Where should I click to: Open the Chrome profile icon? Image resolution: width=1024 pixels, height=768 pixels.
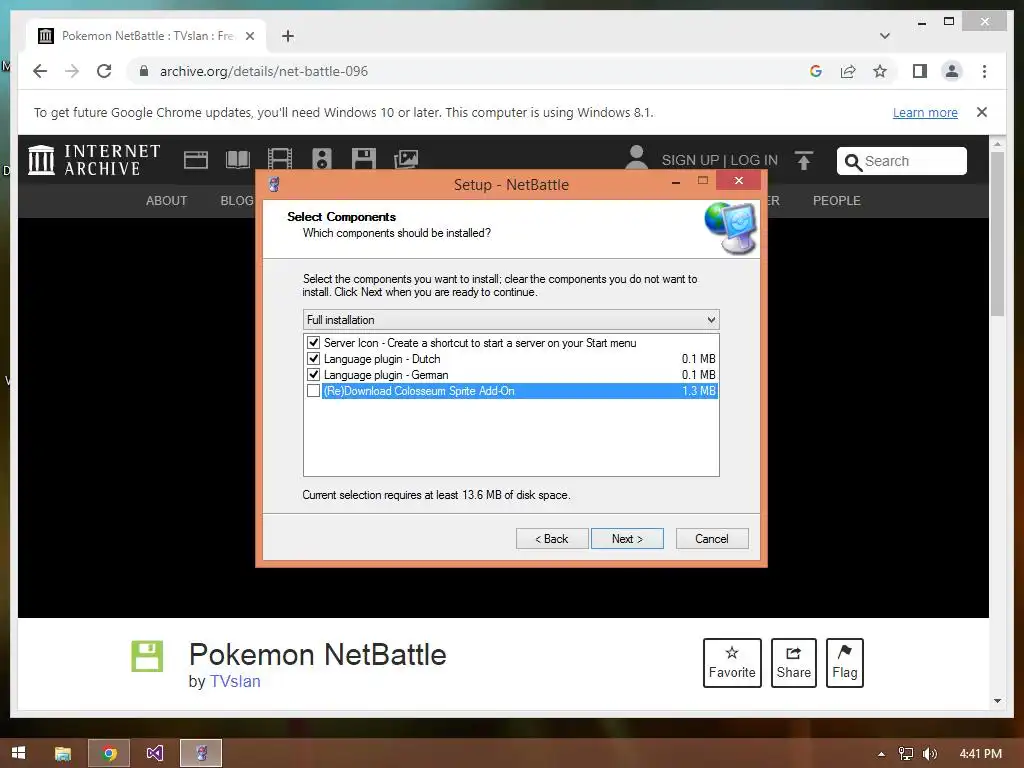click(x=952, y=71)
